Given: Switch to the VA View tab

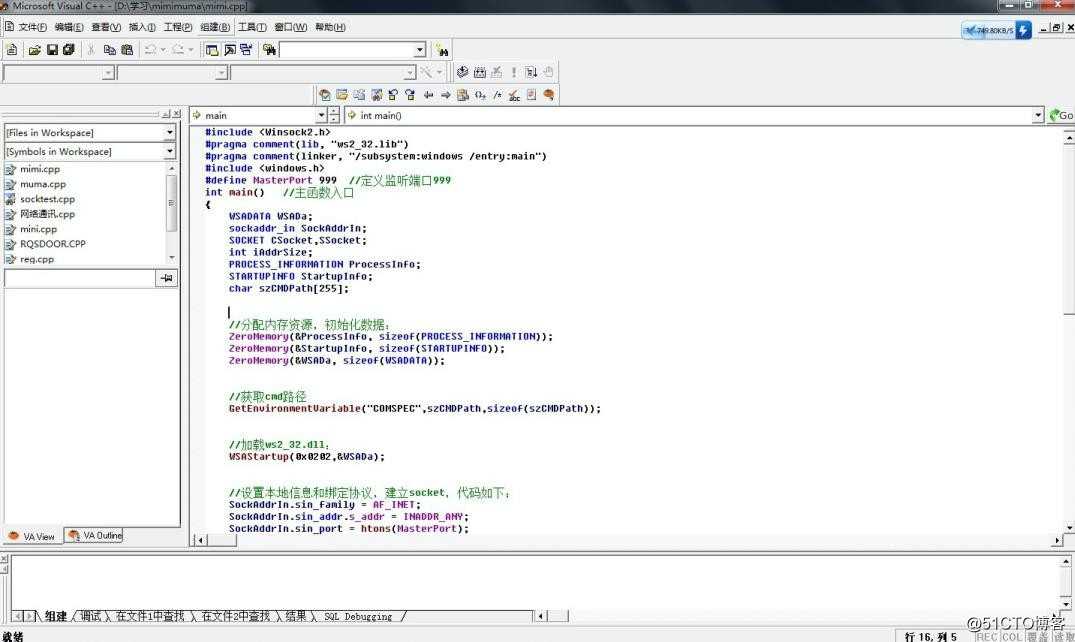Looking at the screenshot, I should point(32,536).
